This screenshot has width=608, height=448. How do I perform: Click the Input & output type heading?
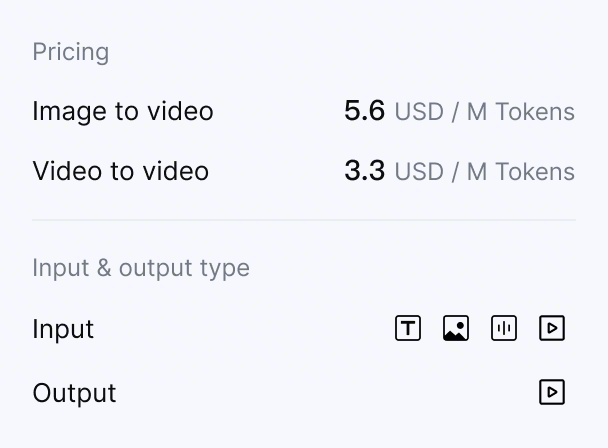click(x=141, y=268)
